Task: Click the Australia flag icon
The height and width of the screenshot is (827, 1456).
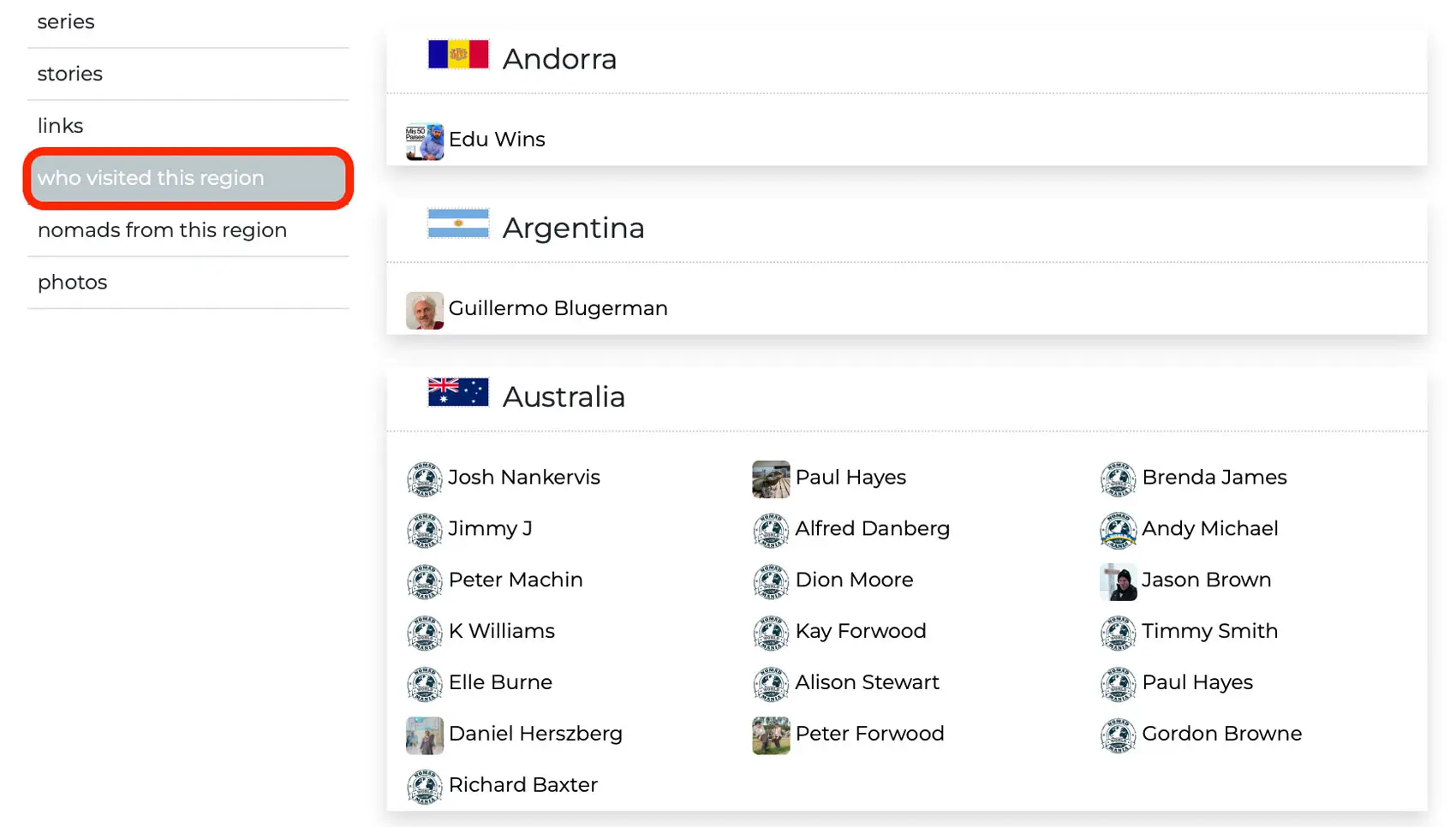Action: pyautogui.click(x=458, y=392)
